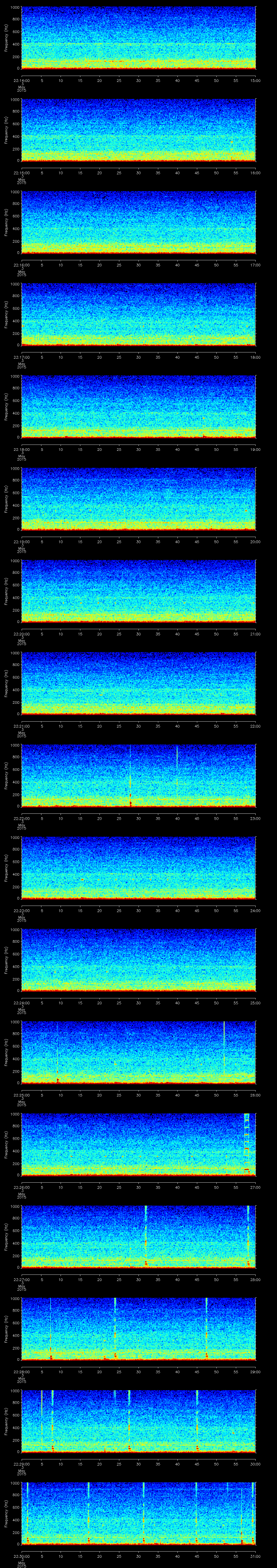
Task: Click the 26:00 end time label
Action: click(x=256, y=1095)
